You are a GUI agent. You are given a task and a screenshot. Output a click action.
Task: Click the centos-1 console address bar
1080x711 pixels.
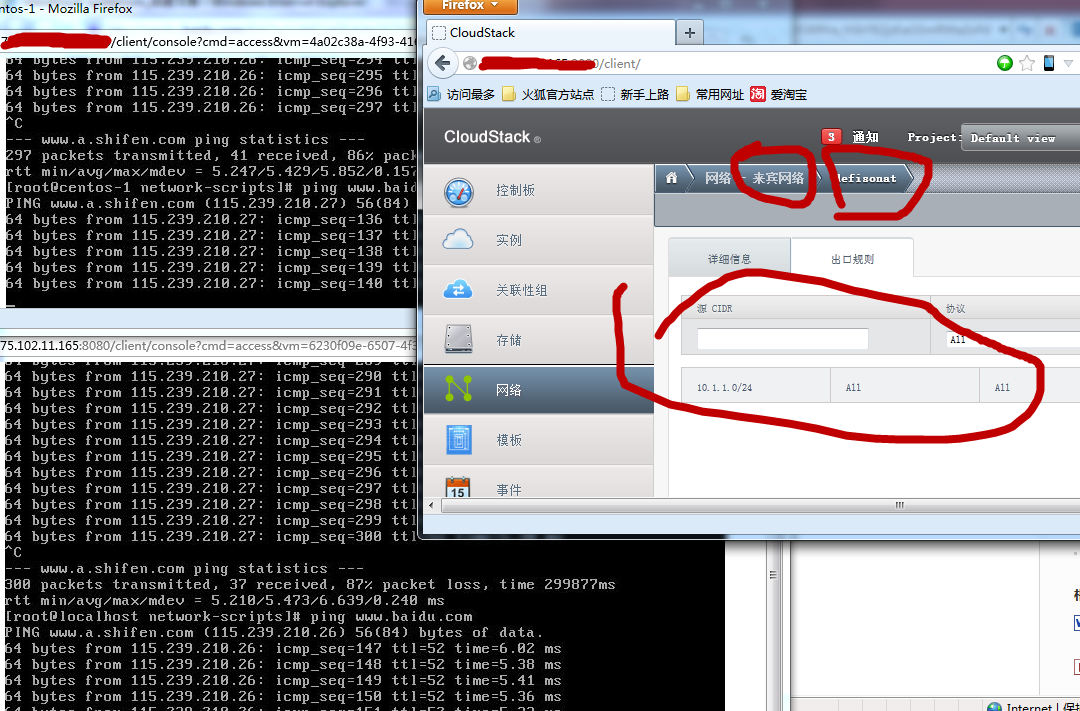(x=208, y=41)
